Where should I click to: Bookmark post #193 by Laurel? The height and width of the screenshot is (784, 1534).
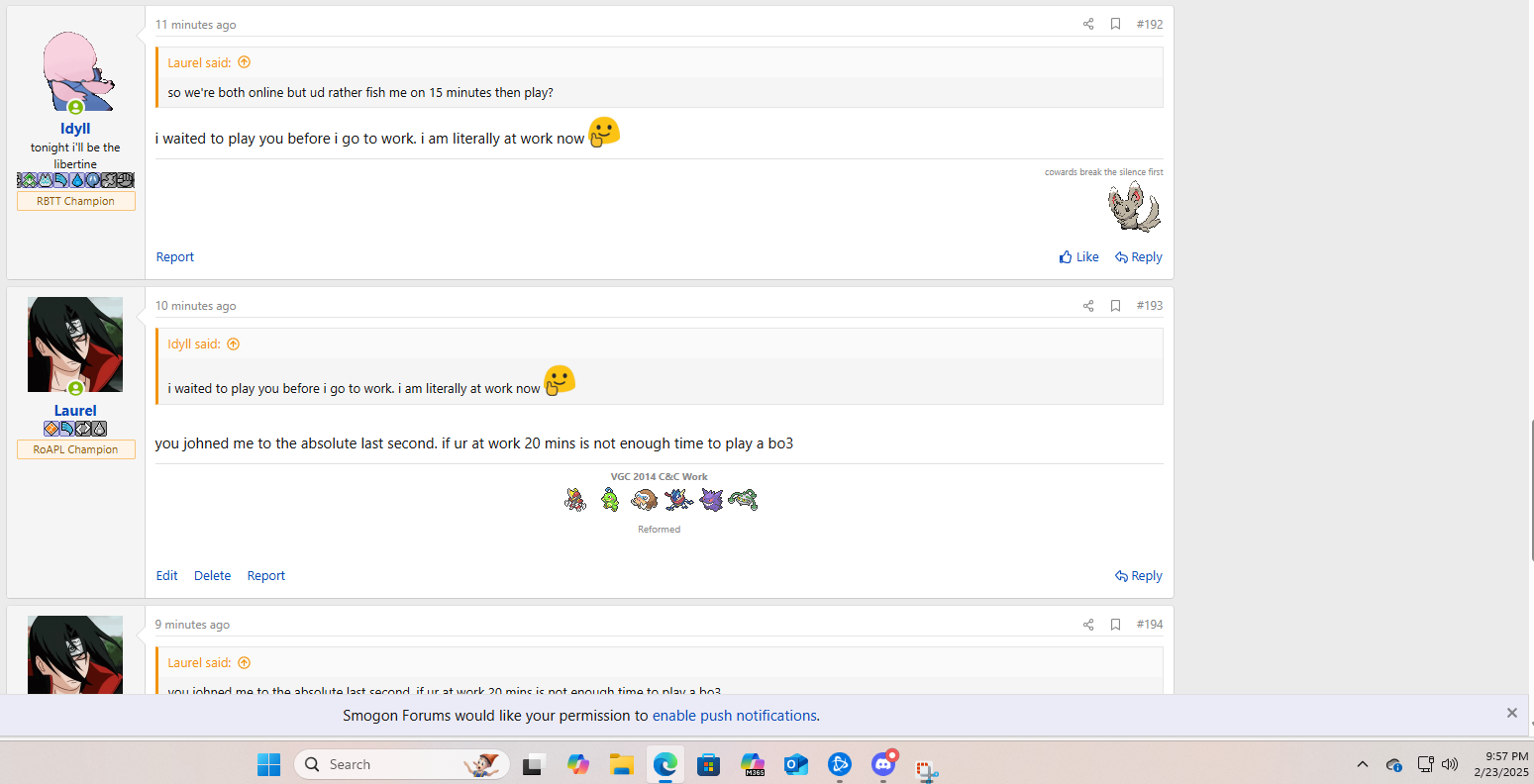tap(1115, 306)
